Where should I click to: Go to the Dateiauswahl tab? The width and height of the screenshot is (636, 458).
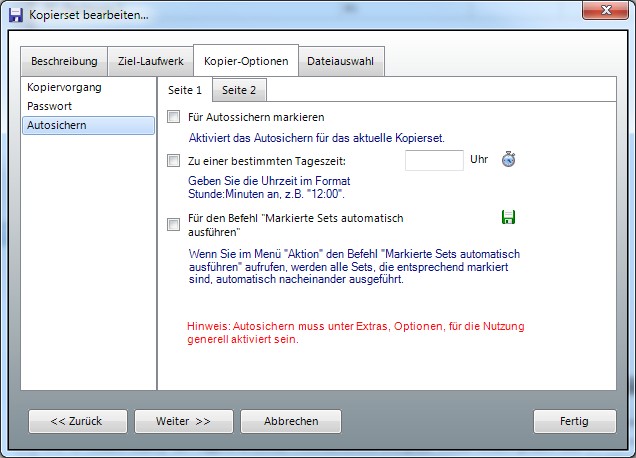[x=340, y=62]
